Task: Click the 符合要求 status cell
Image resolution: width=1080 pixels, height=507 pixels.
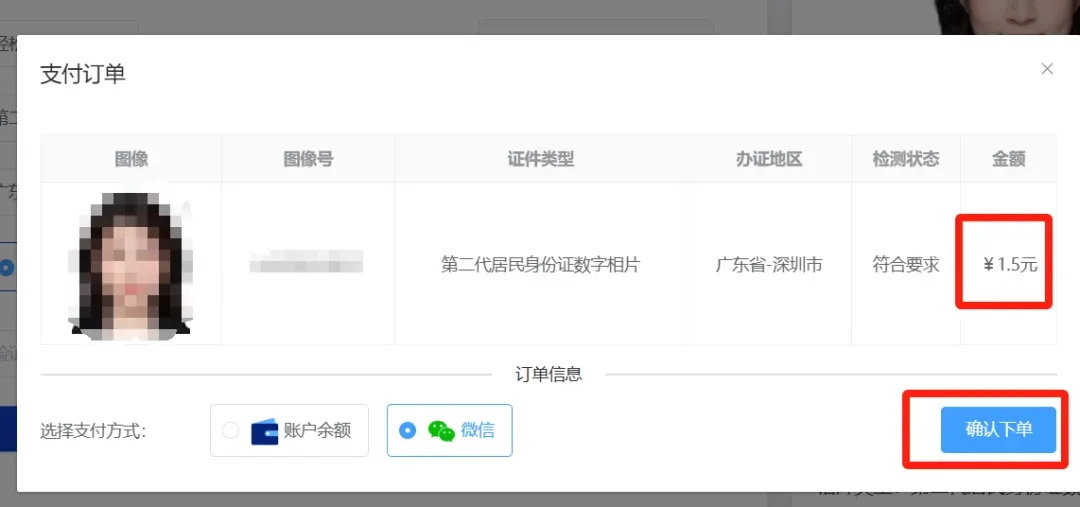Action: click(906, 264)
